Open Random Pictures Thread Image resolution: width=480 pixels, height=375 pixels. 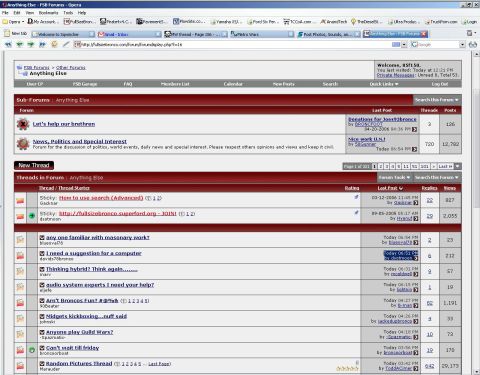[79, 363]
